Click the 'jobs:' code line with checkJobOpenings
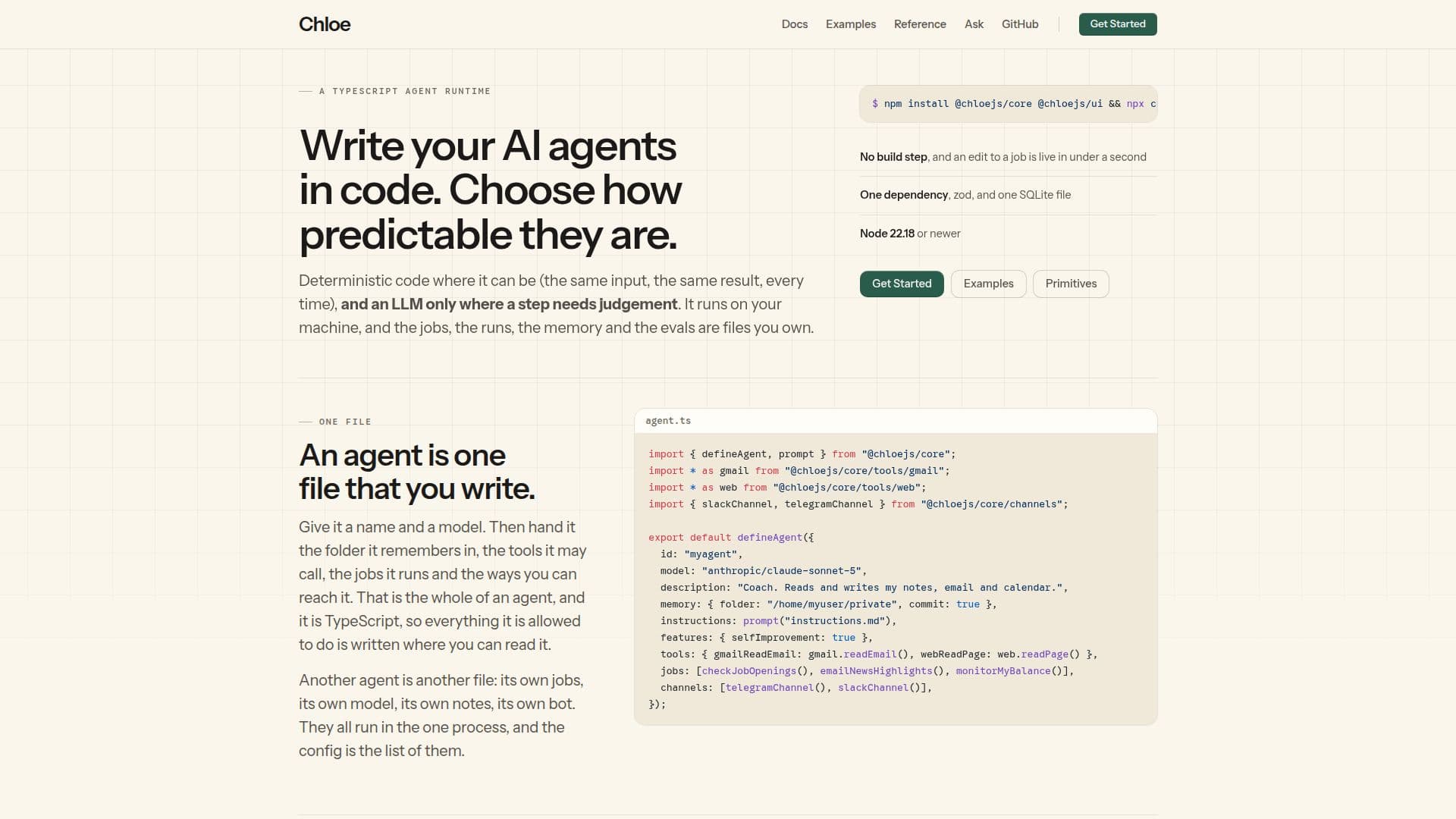 tap(867, 671)
